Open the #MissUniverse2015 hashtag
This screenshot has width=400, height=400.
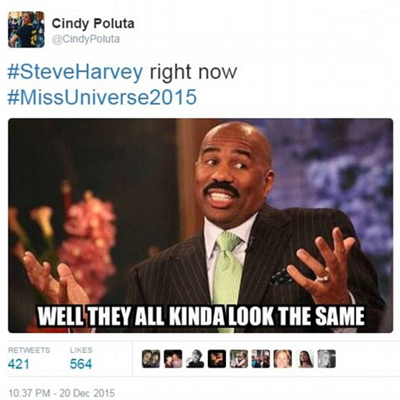pos(102,97)
